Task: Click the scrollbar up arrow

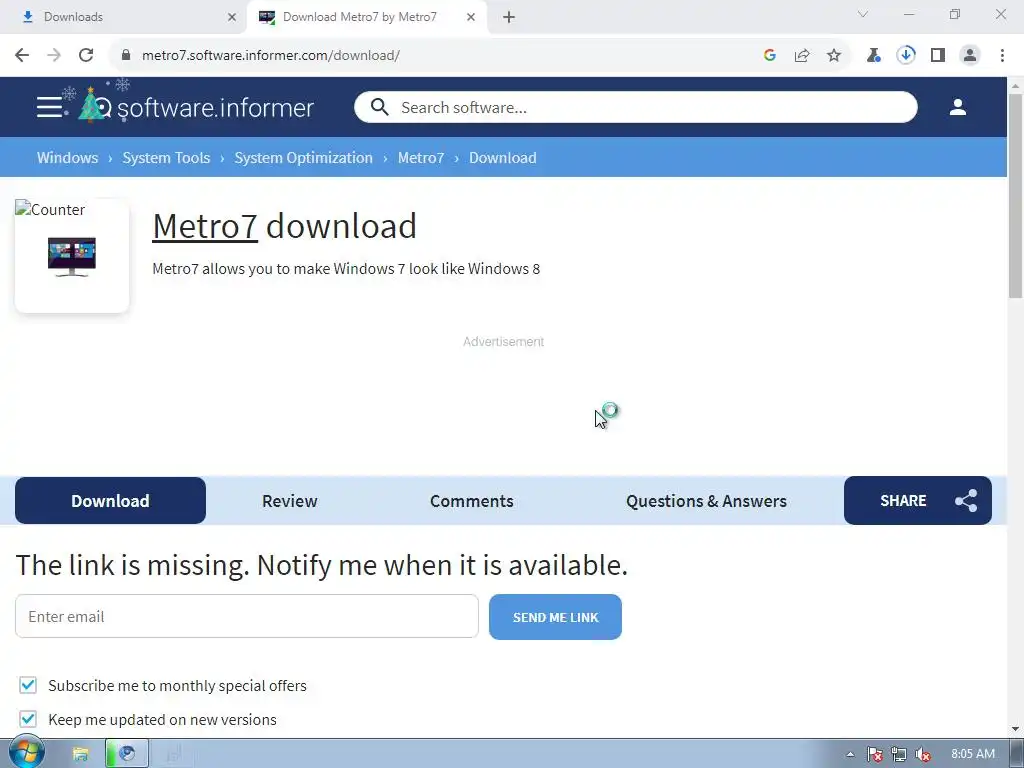Action: (1016, 85)
